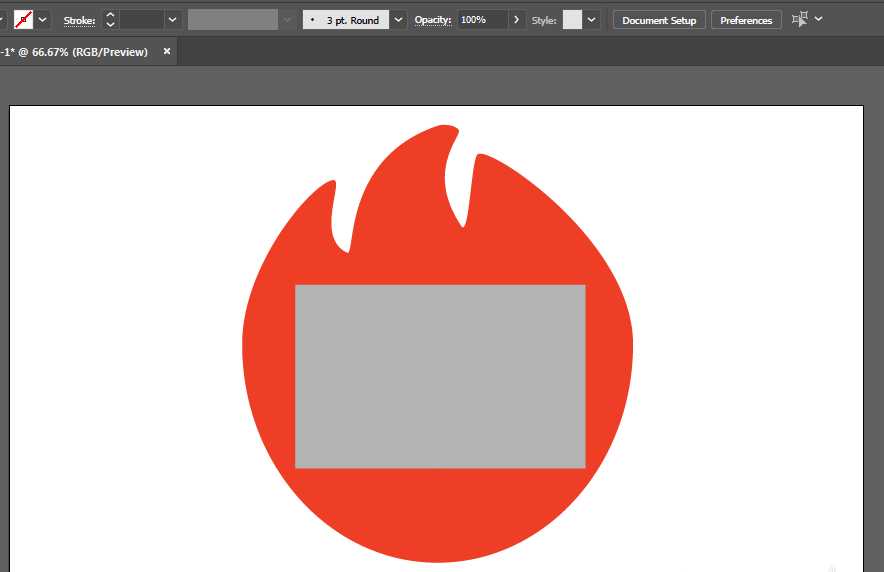Open the stroke color dropdown arrow
The height and width of the screenshot is (572, 884).
pyautogui.click(x=43, y=20)
